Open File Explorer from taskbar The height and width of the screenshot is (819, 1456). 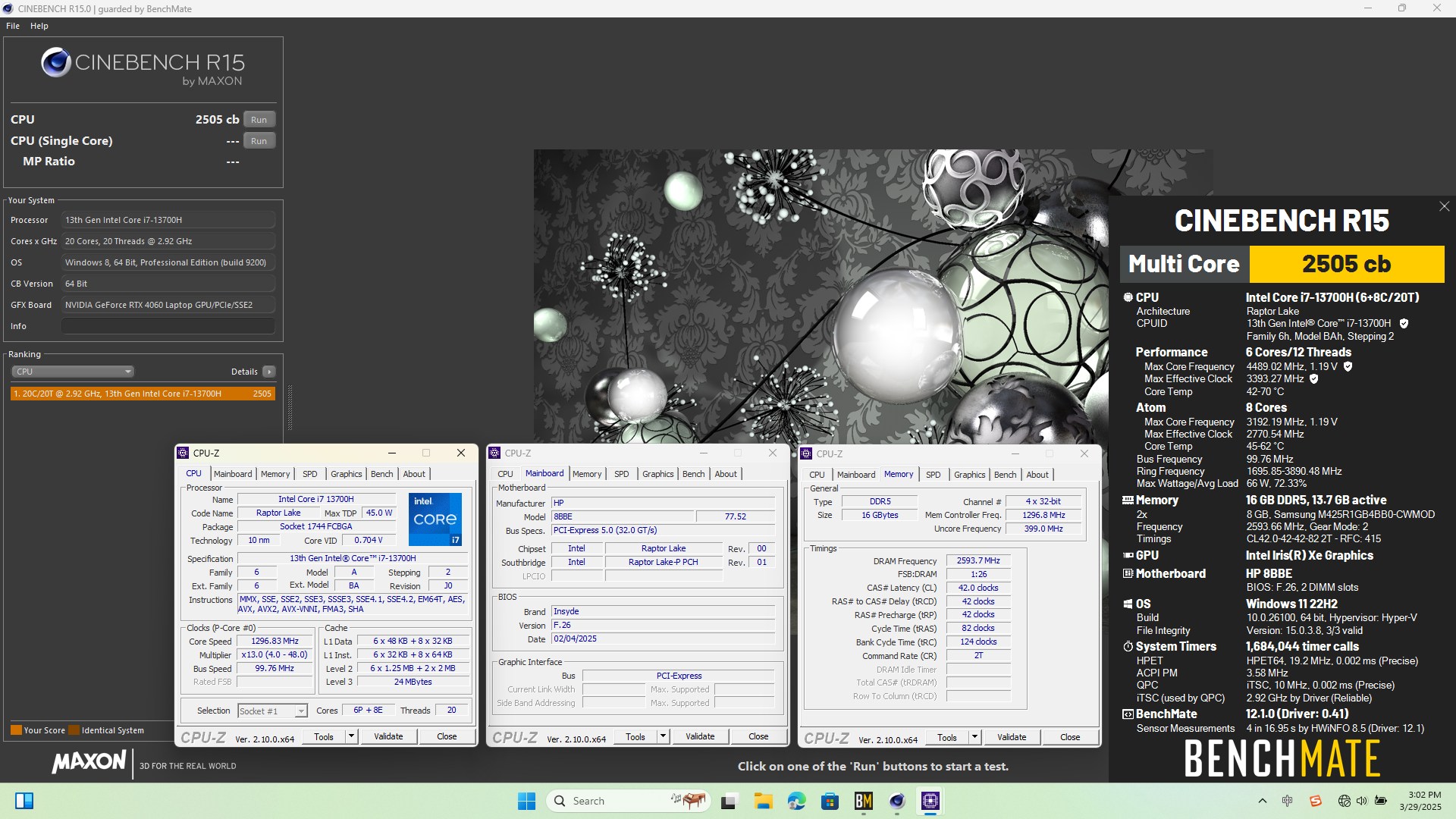click(x=763, y=801)
